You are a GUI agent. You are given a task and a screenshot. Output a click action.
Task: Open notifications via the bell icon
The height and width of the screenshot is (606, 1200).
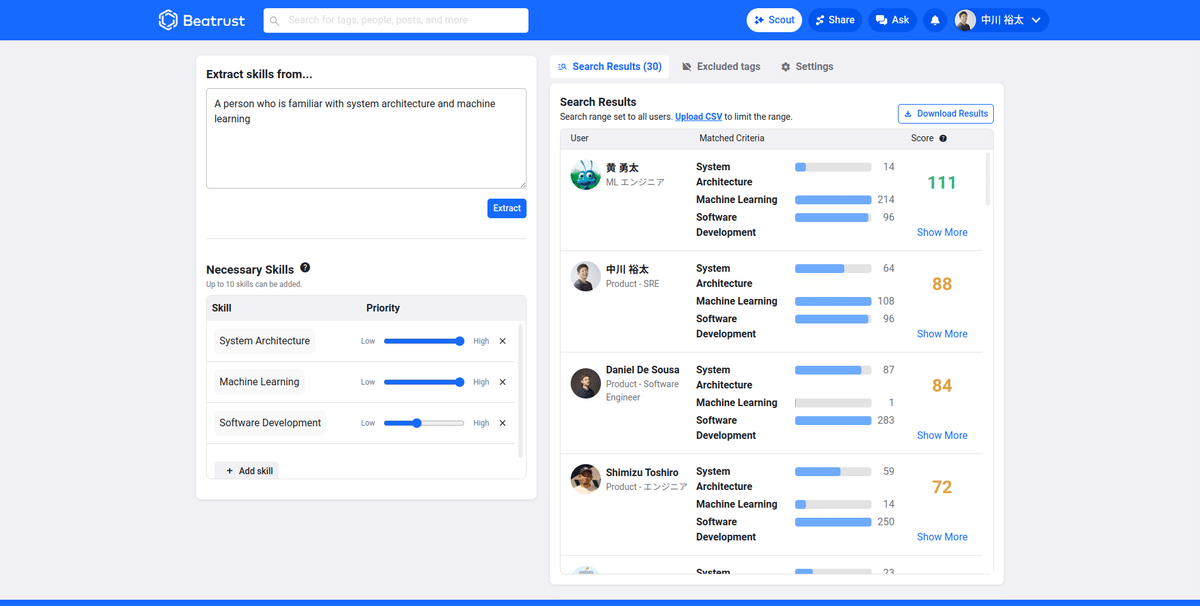(x=934, y=19)
